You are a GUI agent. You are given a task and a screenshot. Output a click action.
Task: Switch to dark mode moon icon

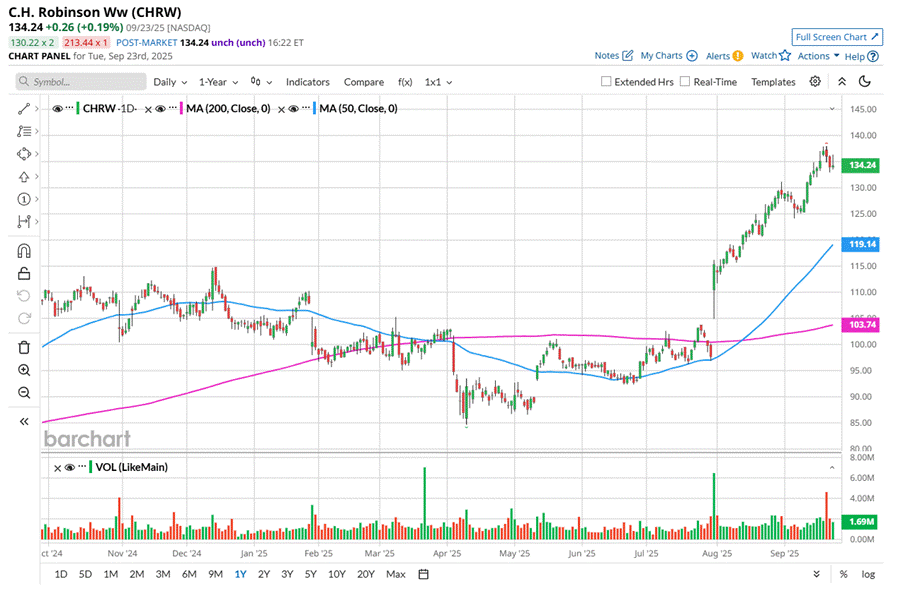[x=864, y=82]
